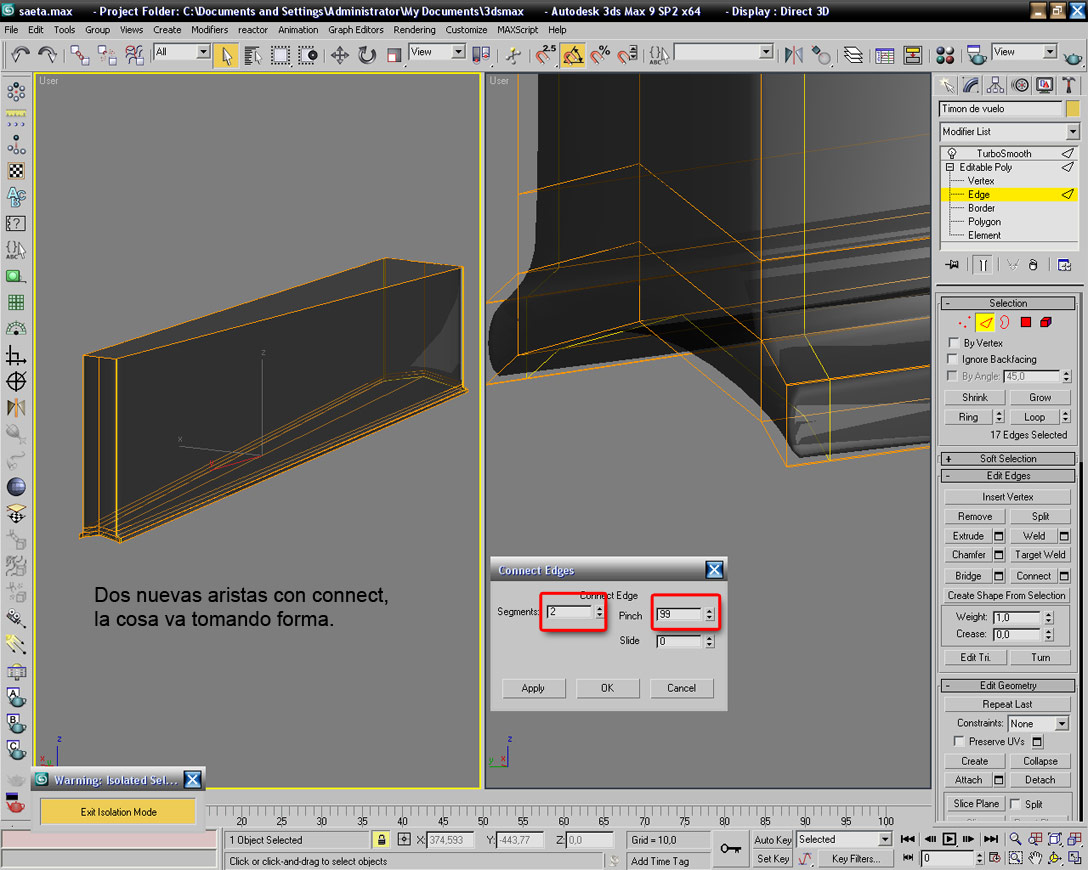Toggle TurboSmooth modifier lightbulb visibility

pyautogui.click(x=952, y=153)
